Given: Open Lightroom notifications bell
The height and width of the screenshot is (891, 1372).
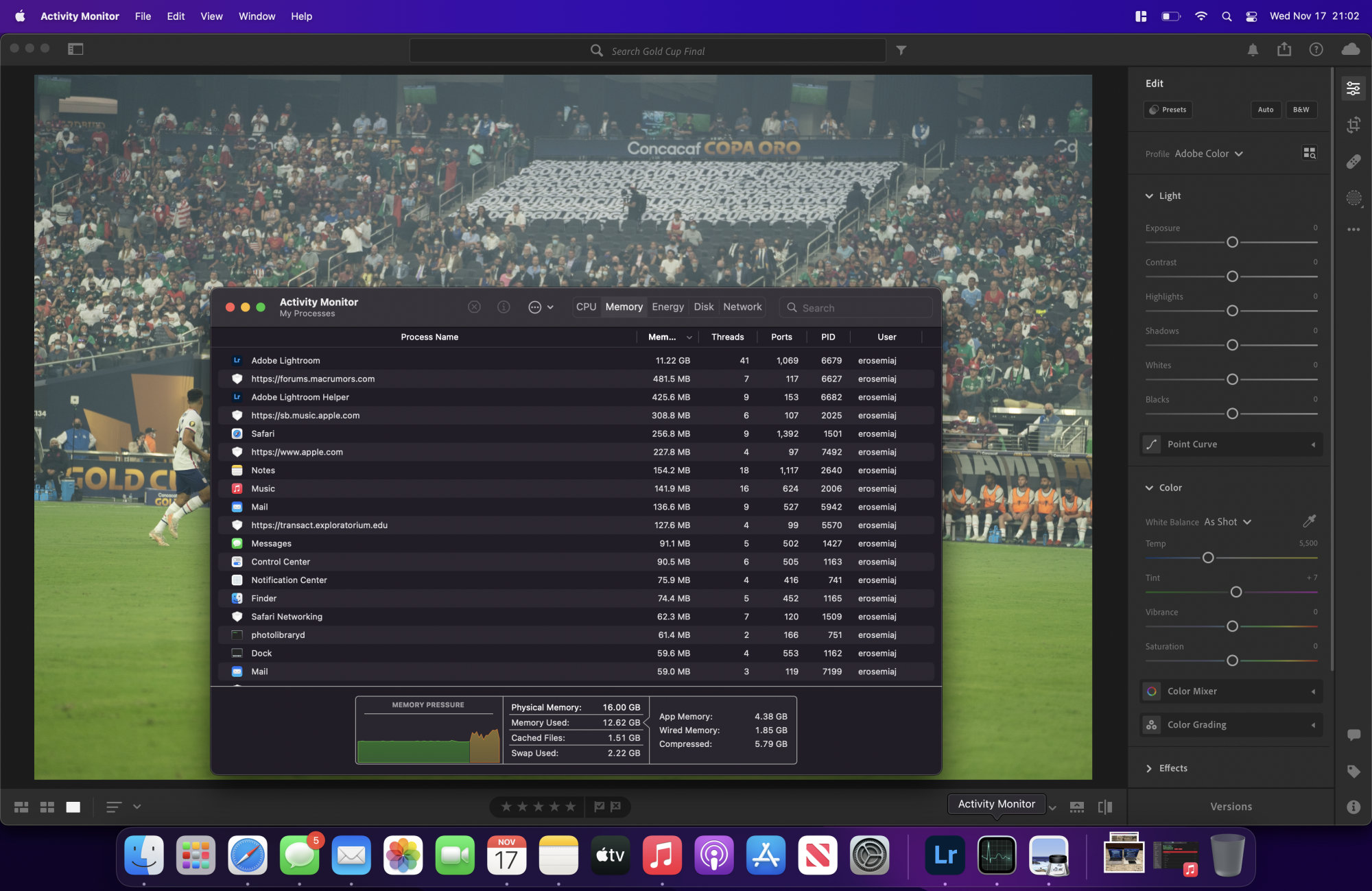Looking at the screenshot, I should tap(1253, 49).
